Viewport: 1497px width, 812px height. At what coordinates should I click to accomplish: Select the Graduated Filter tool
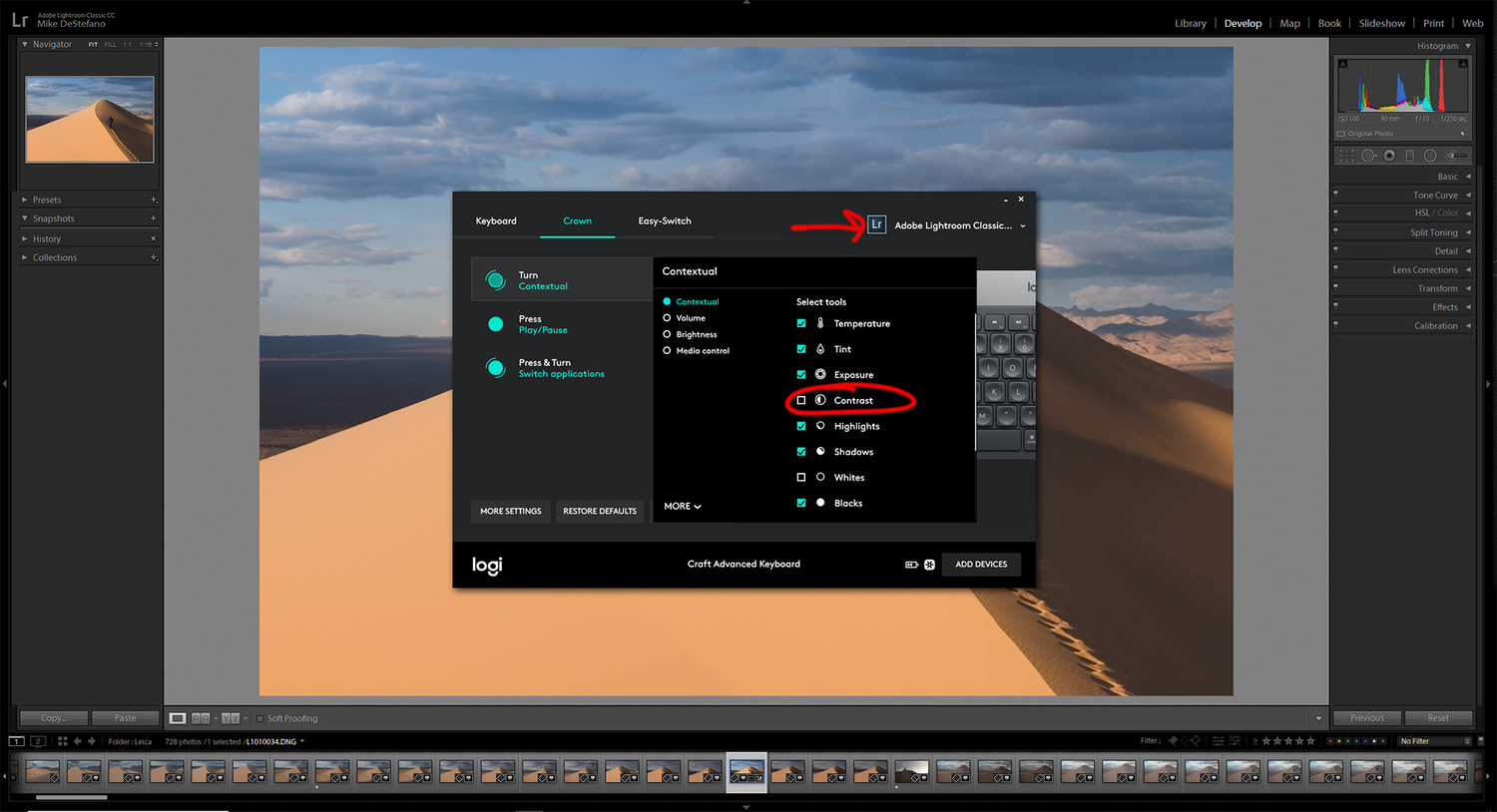1409,156
